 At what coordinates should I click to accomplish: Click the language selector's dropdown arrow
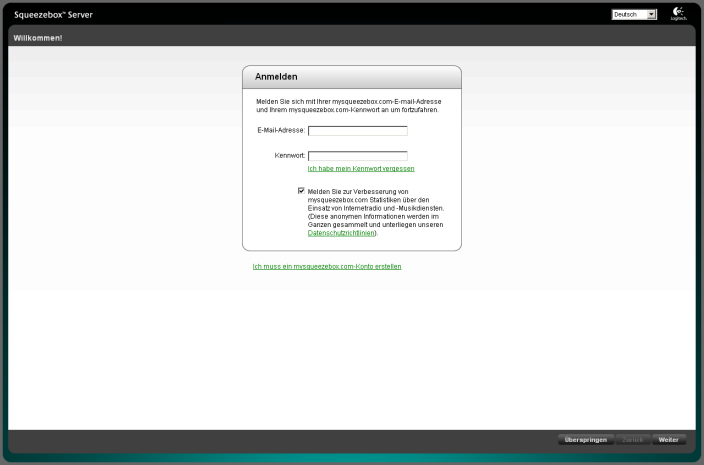point(652,15)
